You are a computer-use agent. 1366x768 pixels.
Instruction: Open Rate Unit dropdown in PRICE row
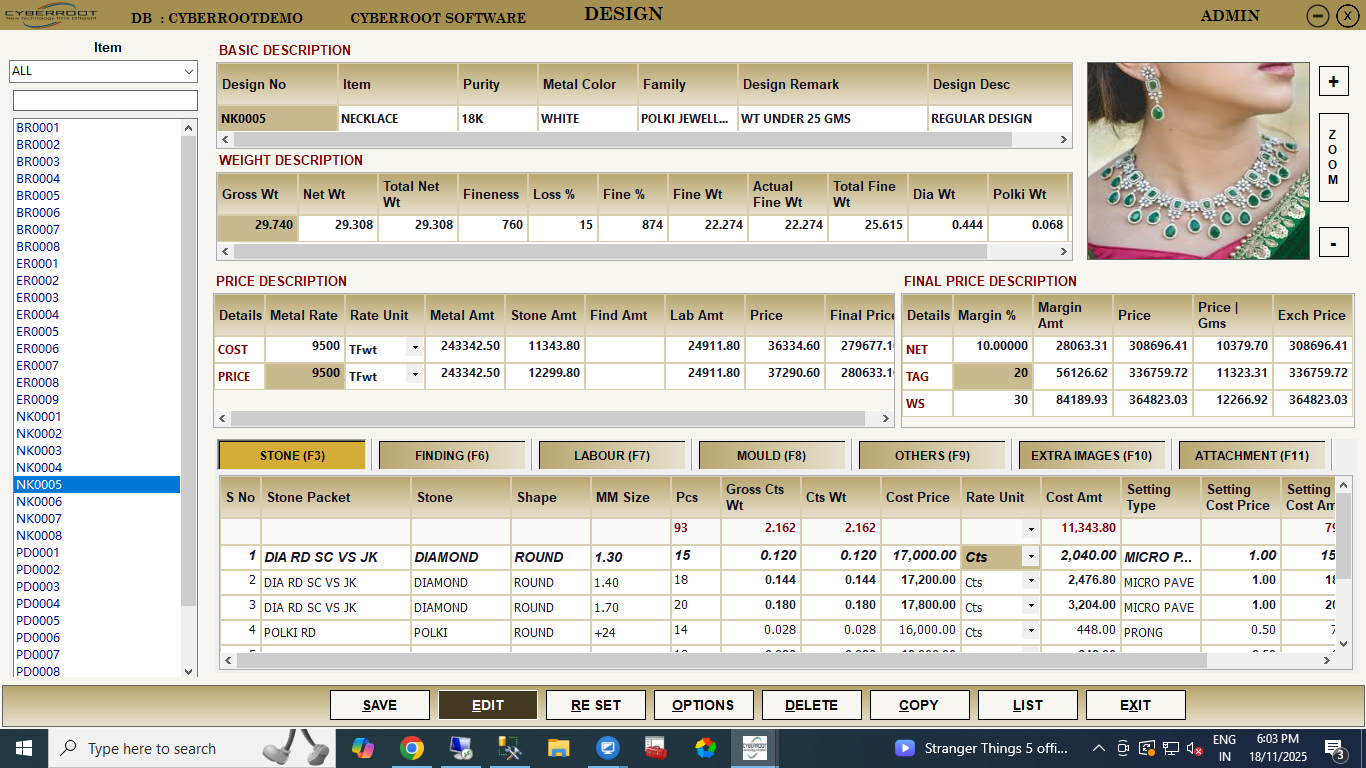[x=414, y=376]
